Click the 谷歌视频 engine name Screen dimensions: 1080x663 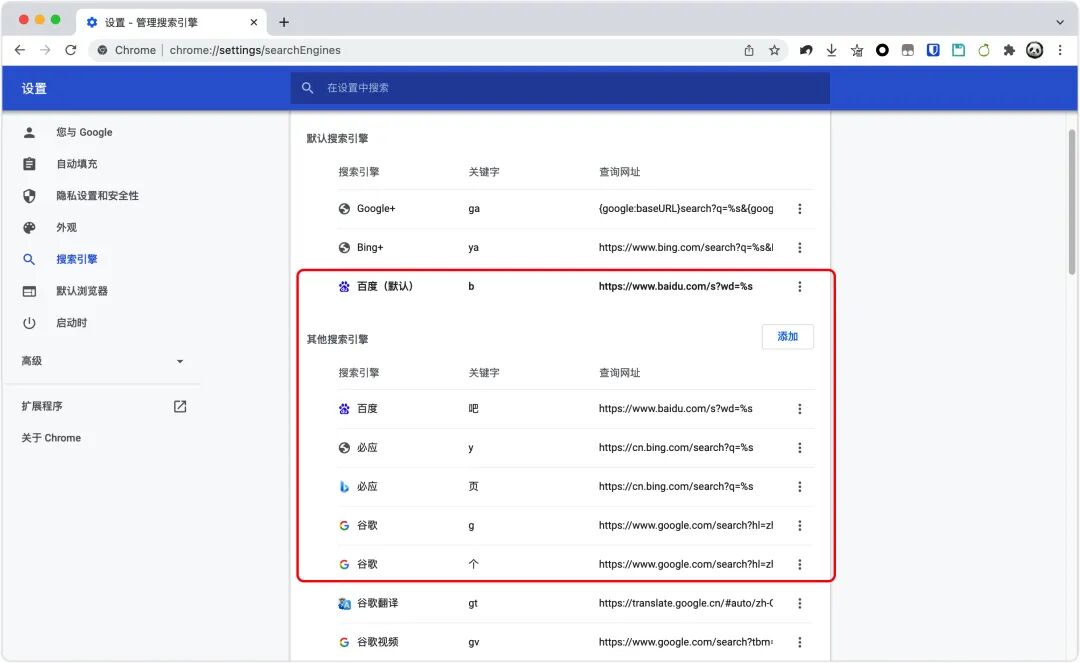click(x=377, y=642)
